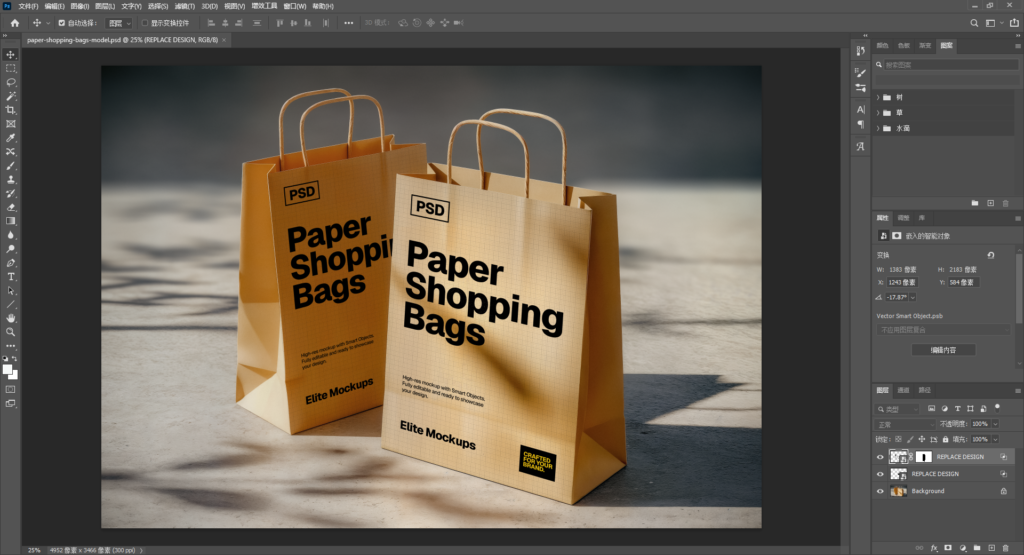Screen dimensions: 1024x555
Task: Delete the selected layer with the trash icon
Action: 1006,548
